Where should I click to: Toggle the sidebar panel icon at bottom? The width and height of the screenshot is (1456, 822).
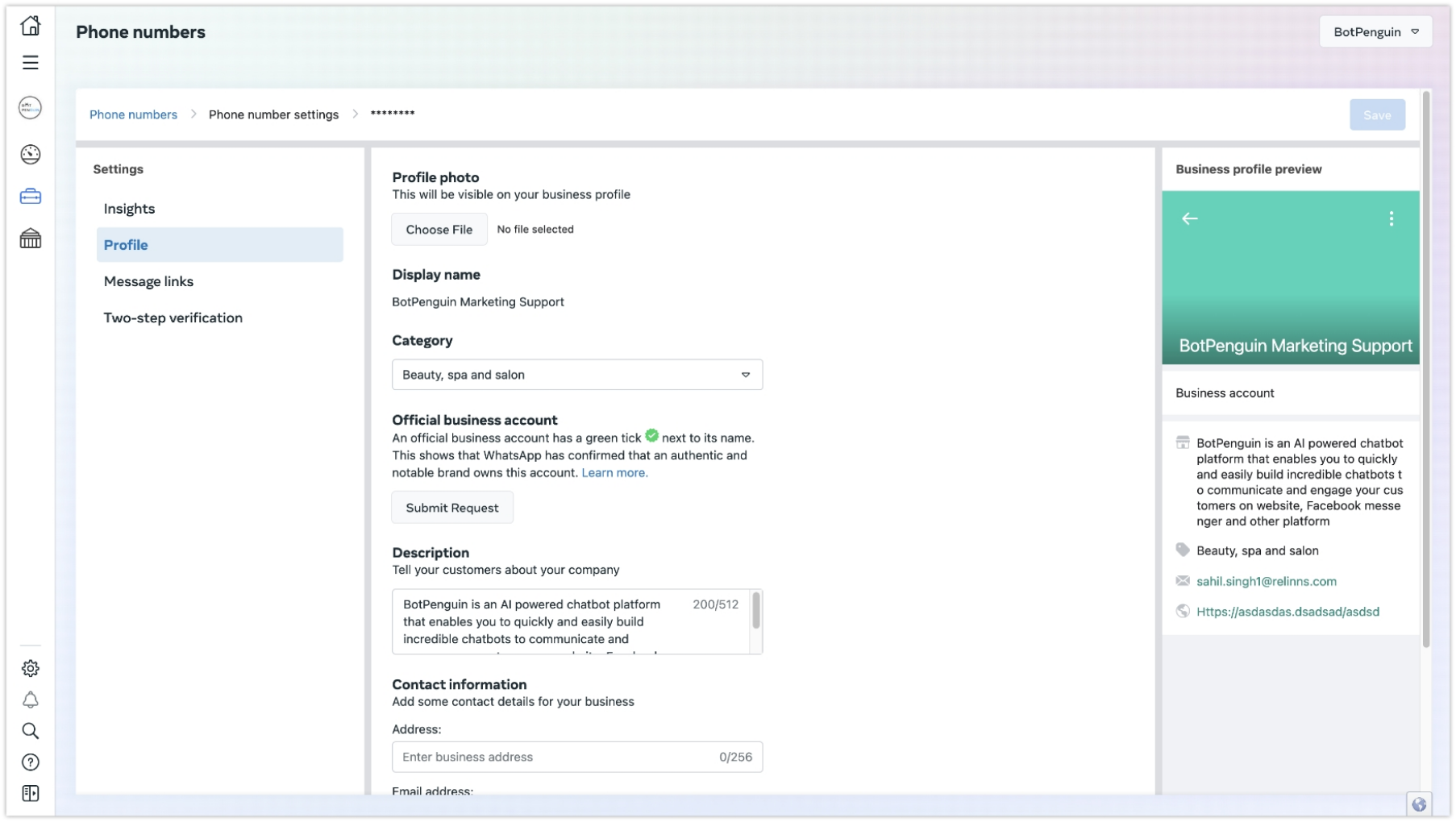coord(31,794)
